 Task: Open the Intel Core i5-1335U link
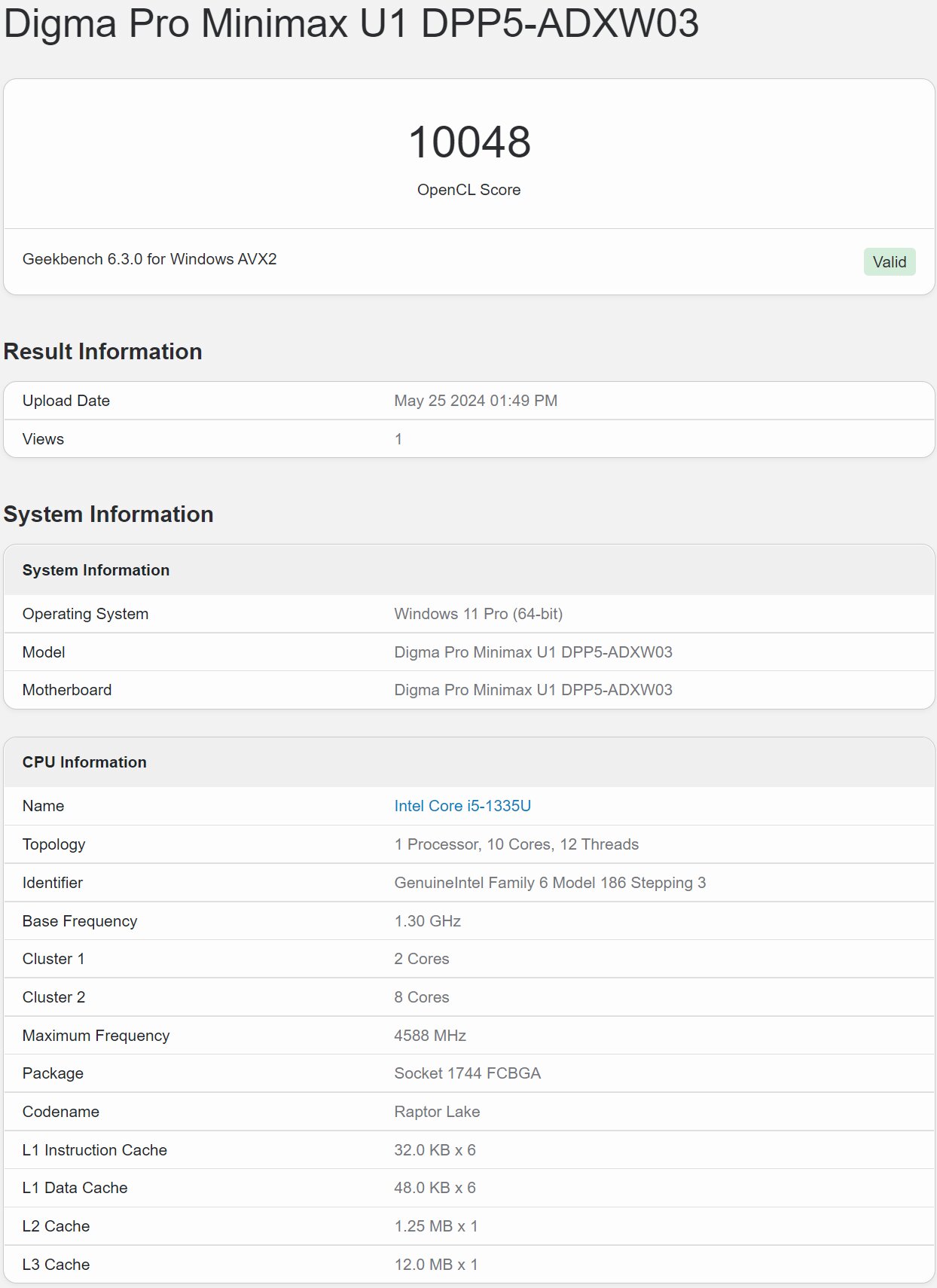pyautogui.click(x=462, y=806)
